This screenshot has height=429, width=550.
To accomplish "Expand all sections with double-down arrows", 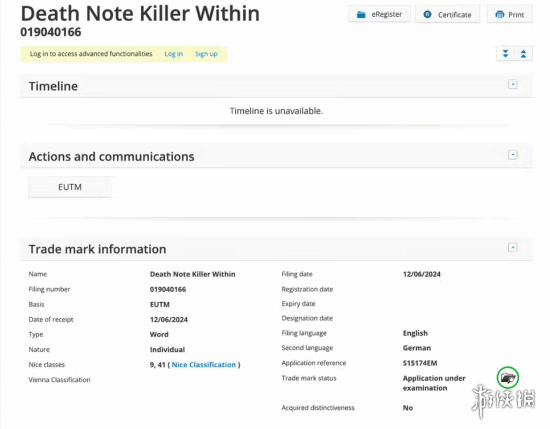I will 505,54.
